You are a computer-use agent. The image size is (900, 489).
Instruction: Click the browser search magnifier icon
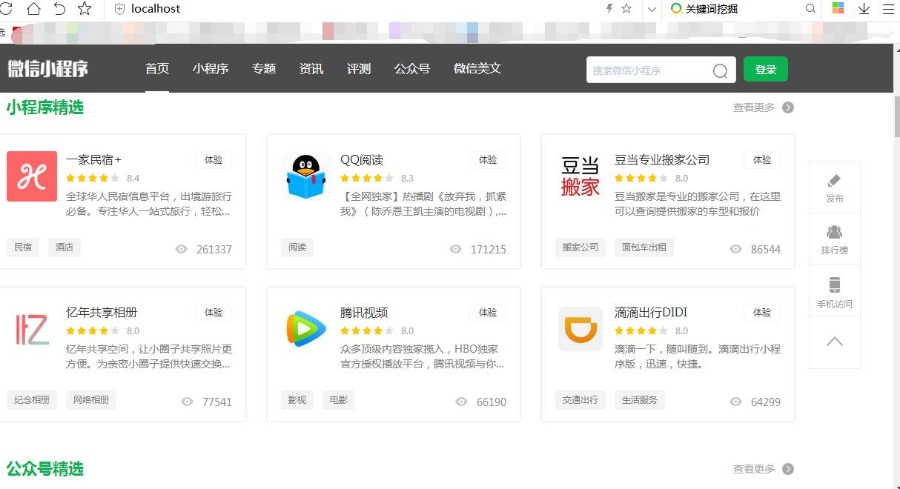coord(810,9)
